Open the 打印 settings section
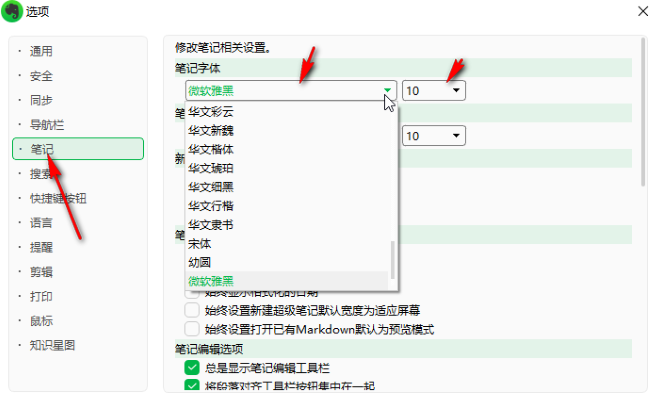The height and width of the screenshot is (395, 650). [x=41, y=296]
